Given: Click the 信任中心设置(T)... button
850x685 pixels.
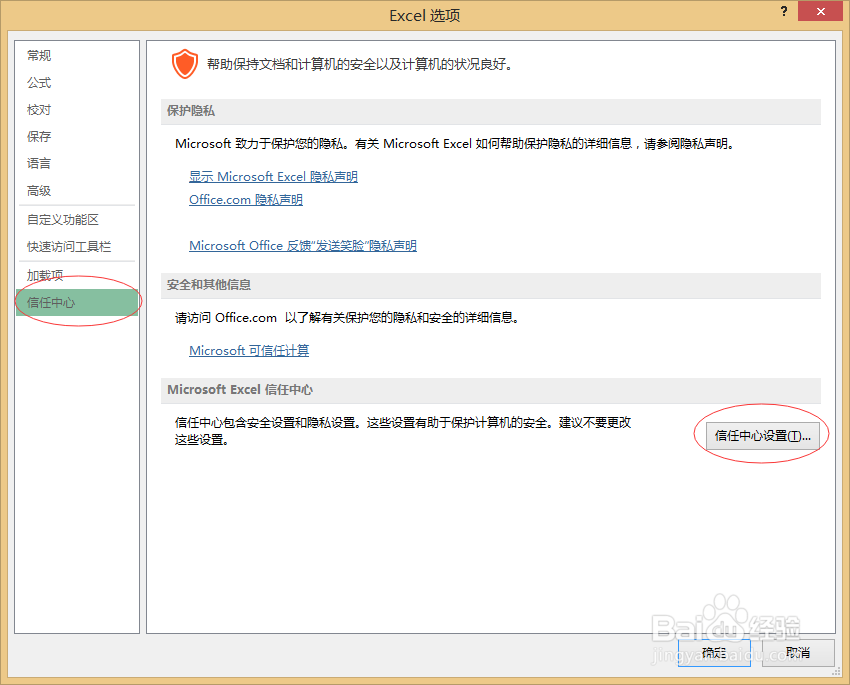Looking at the screenshot, I should tap(762, 436).
